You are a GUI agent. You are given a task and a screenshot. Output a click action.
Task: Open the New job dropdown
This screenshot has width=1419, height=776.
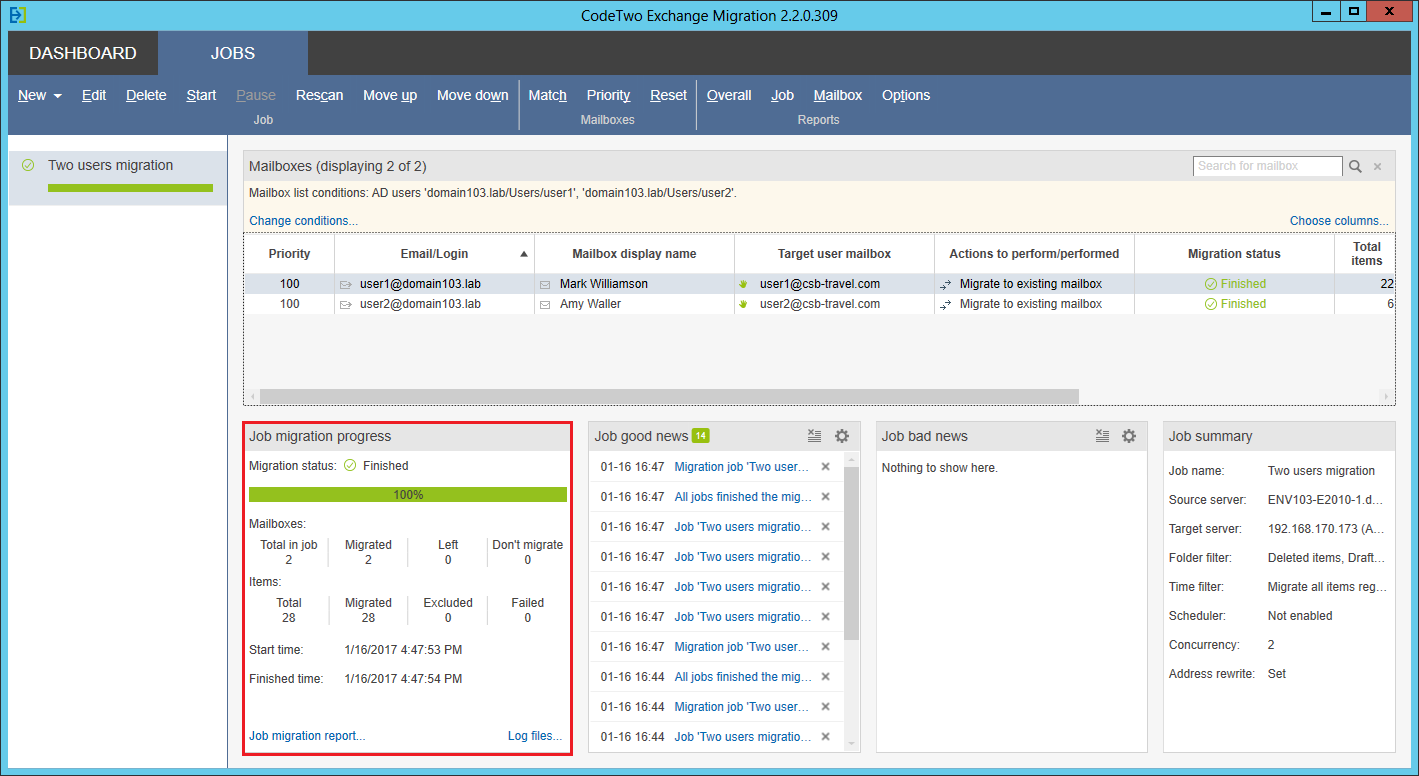point(39,95)
